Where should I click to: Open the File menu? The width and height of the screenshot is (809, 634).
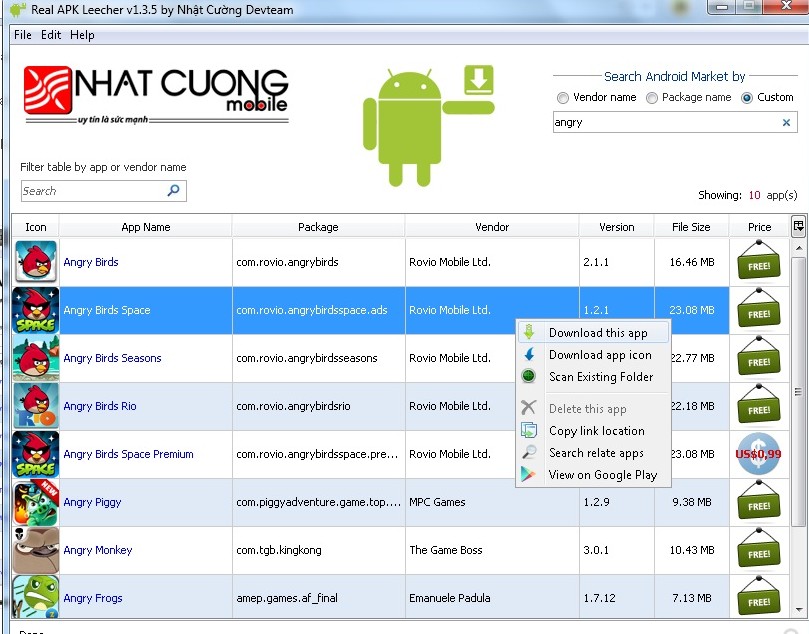coord(23,35)
